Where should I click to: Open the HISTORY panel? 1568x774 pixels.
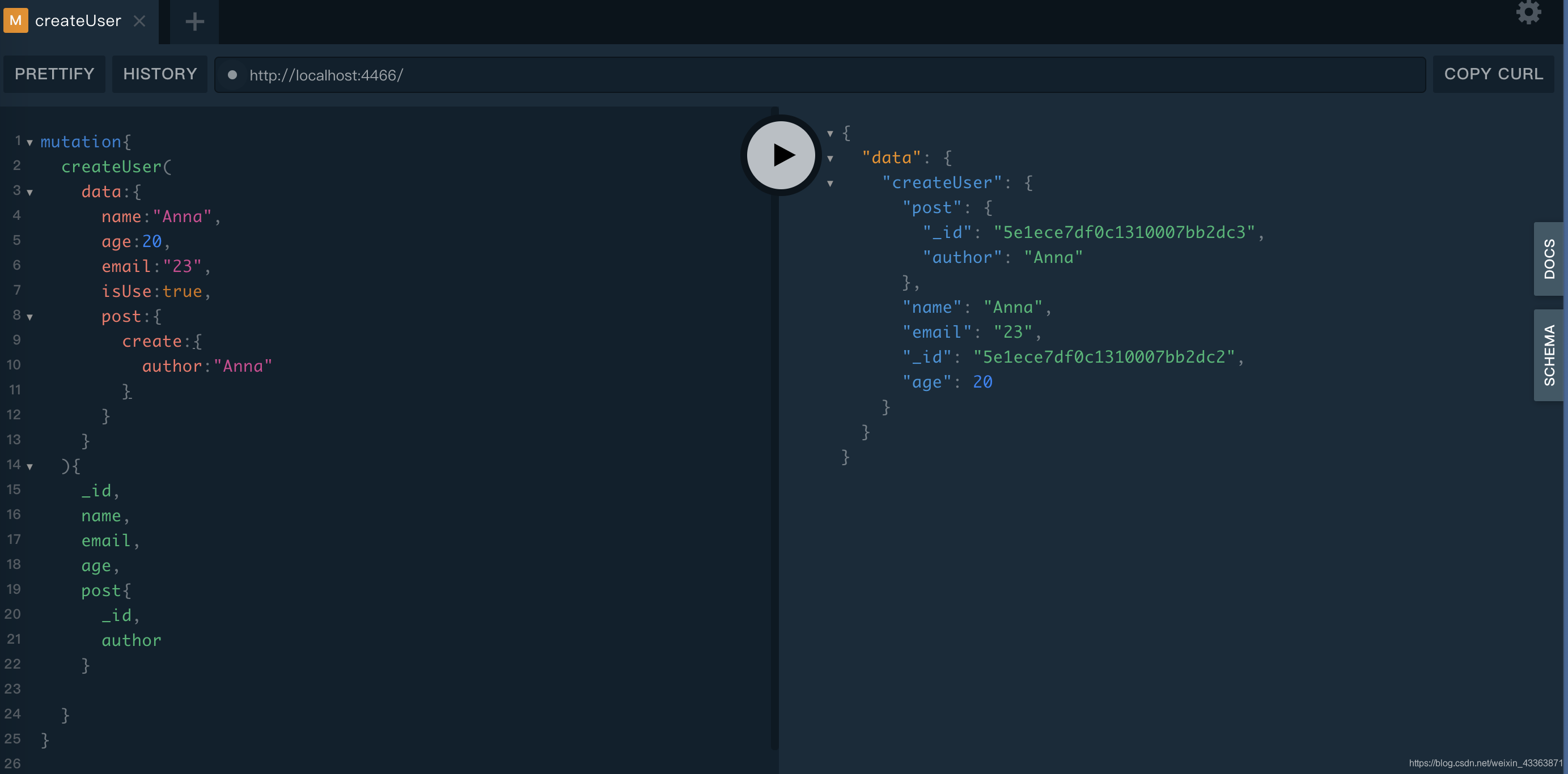click(160, 74)
